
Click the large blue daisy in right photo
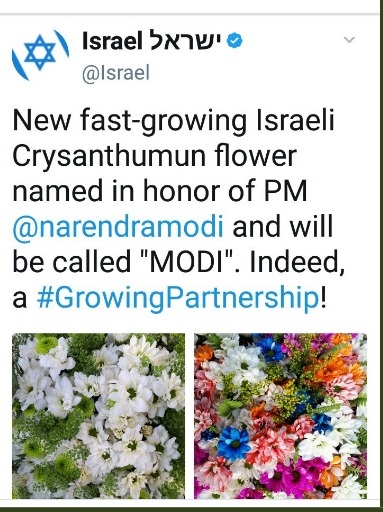click(233, 443)
